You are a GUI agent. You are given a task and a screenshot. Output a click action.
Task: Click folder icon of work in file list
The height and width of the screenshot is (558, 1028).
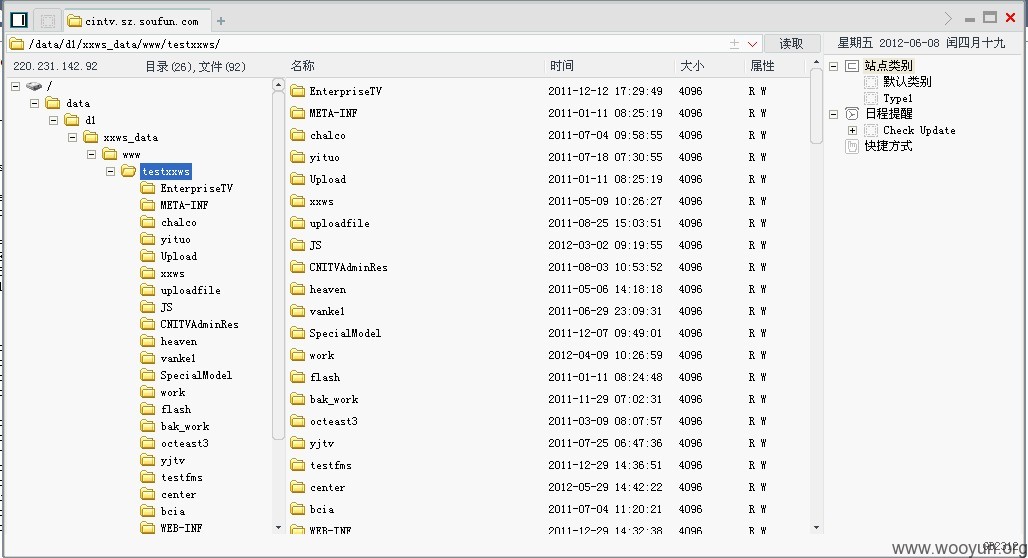click(298, 355)
